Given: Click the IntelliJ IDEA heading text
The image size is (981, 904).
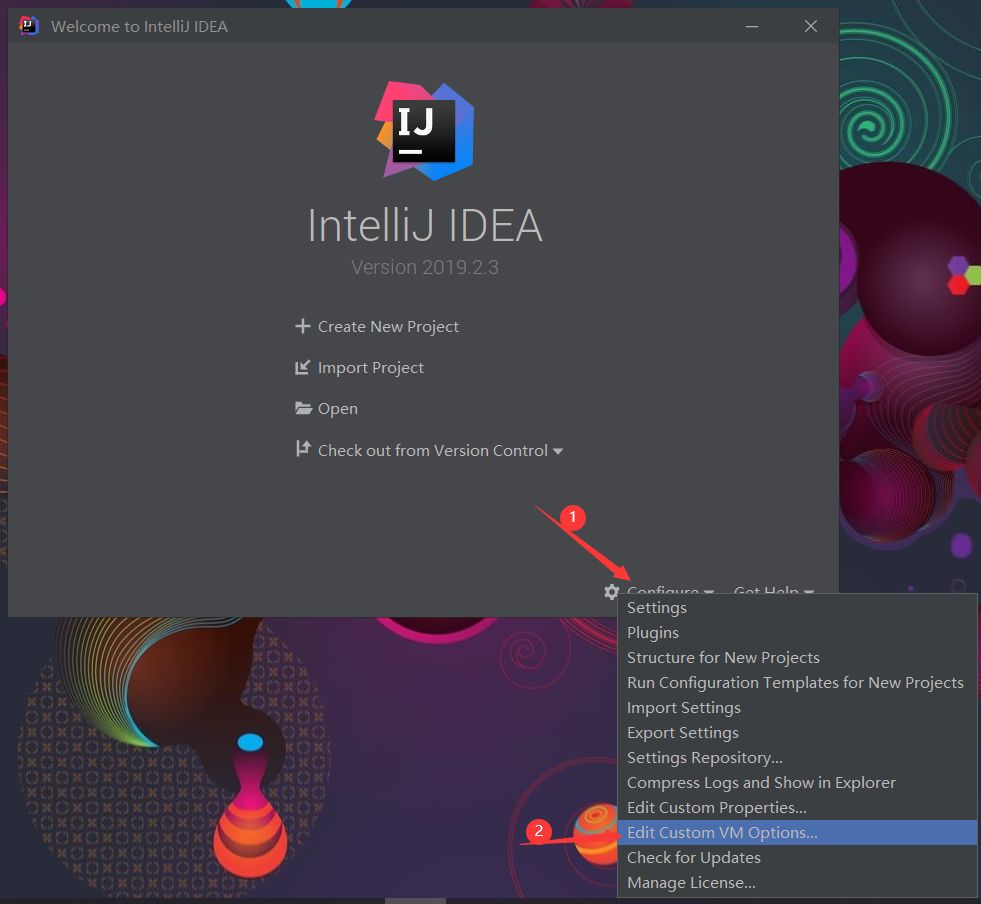Looking at the screenshot, I should tap(425, 226).
